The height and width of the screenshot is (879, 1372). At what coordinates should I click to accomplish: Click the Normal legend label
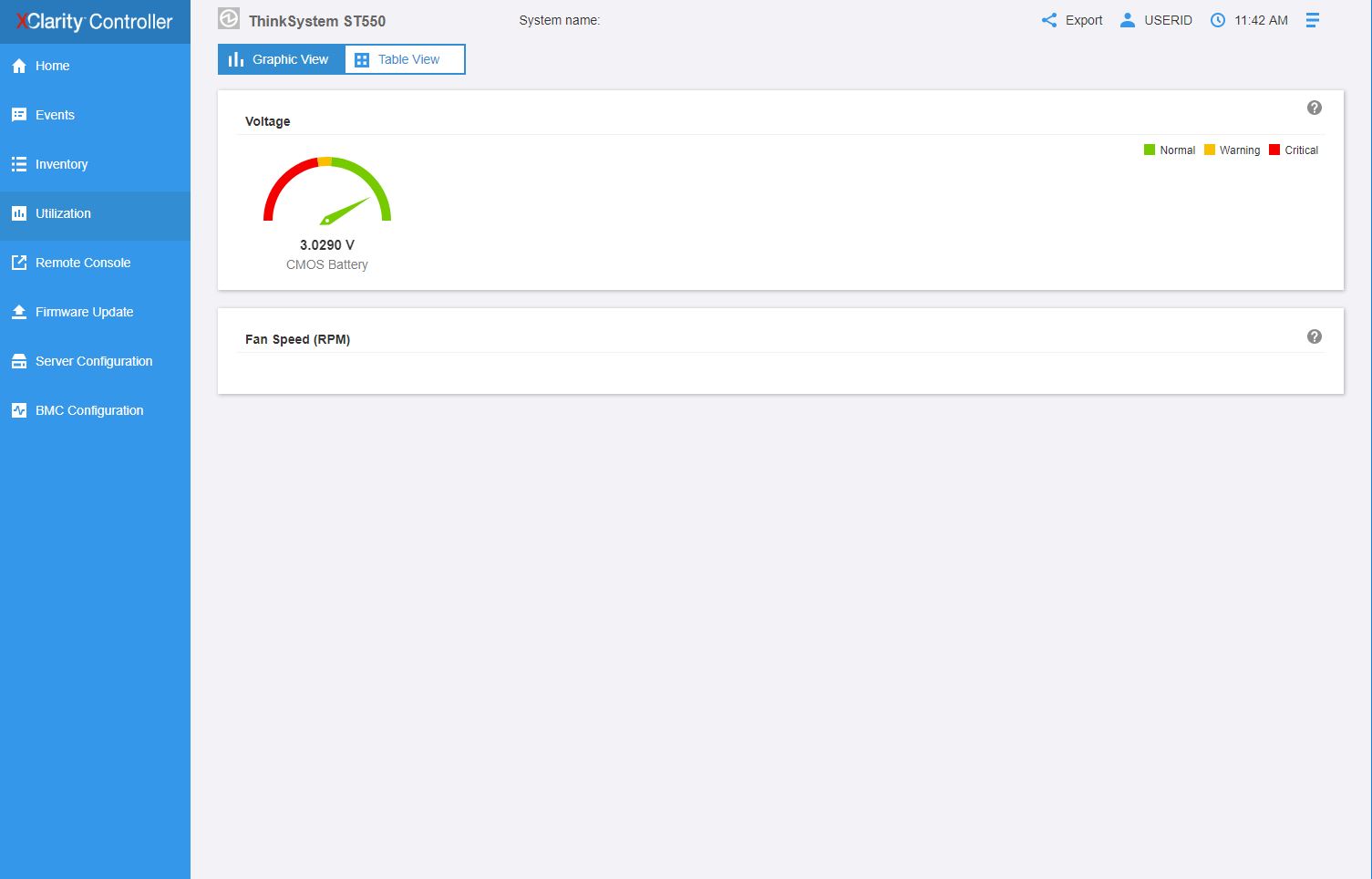[1177, 150]
